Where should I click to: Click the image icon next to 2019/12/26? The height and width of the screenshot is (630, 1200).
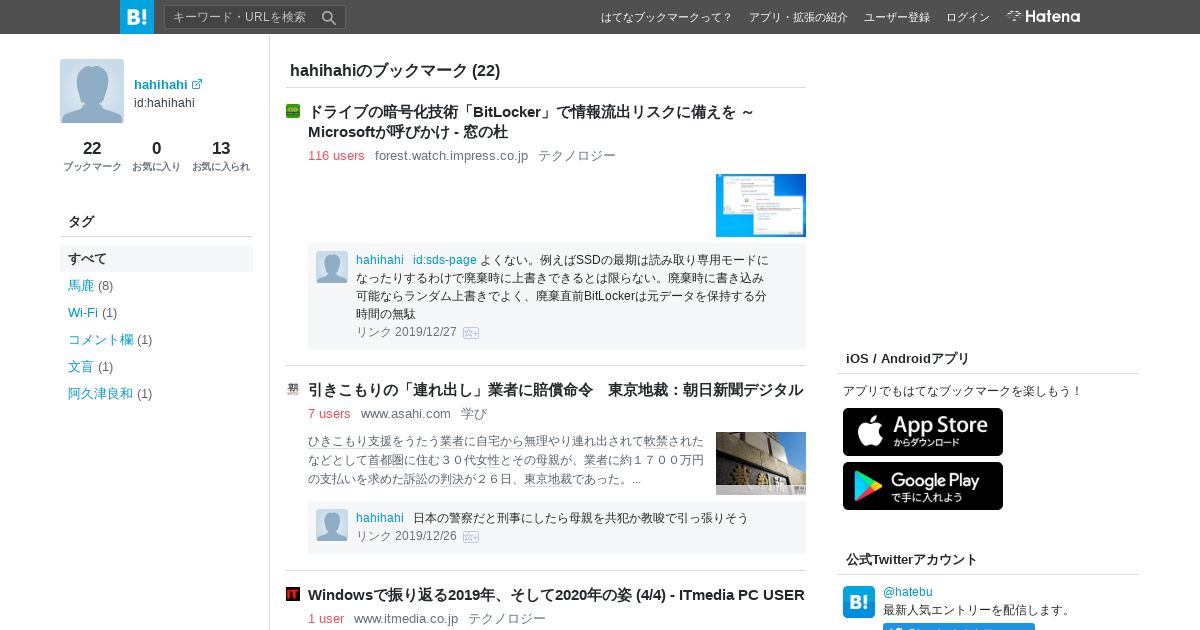[471, 537]
